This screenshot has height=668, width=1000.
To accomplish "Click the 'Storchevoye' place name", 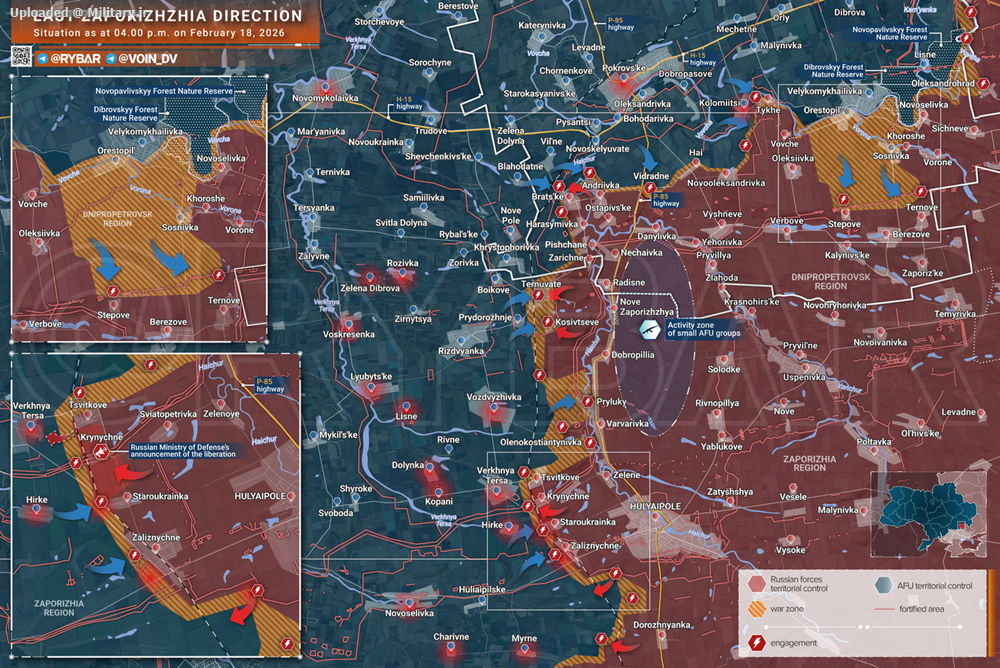I will 379,22.
